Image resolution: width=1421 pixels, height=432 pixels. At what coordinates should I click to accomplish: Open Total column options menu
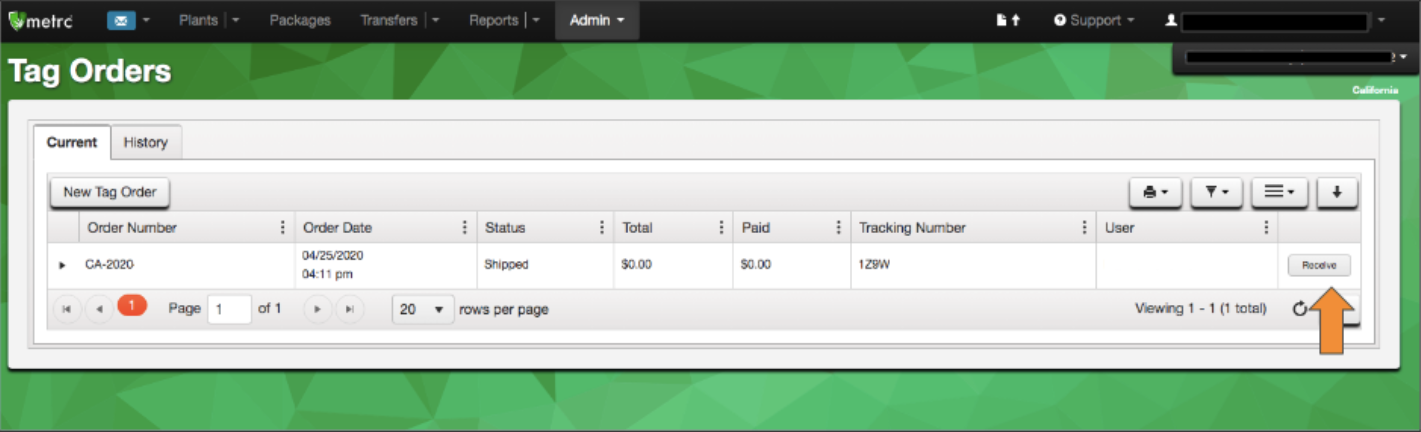click(720, 228)
